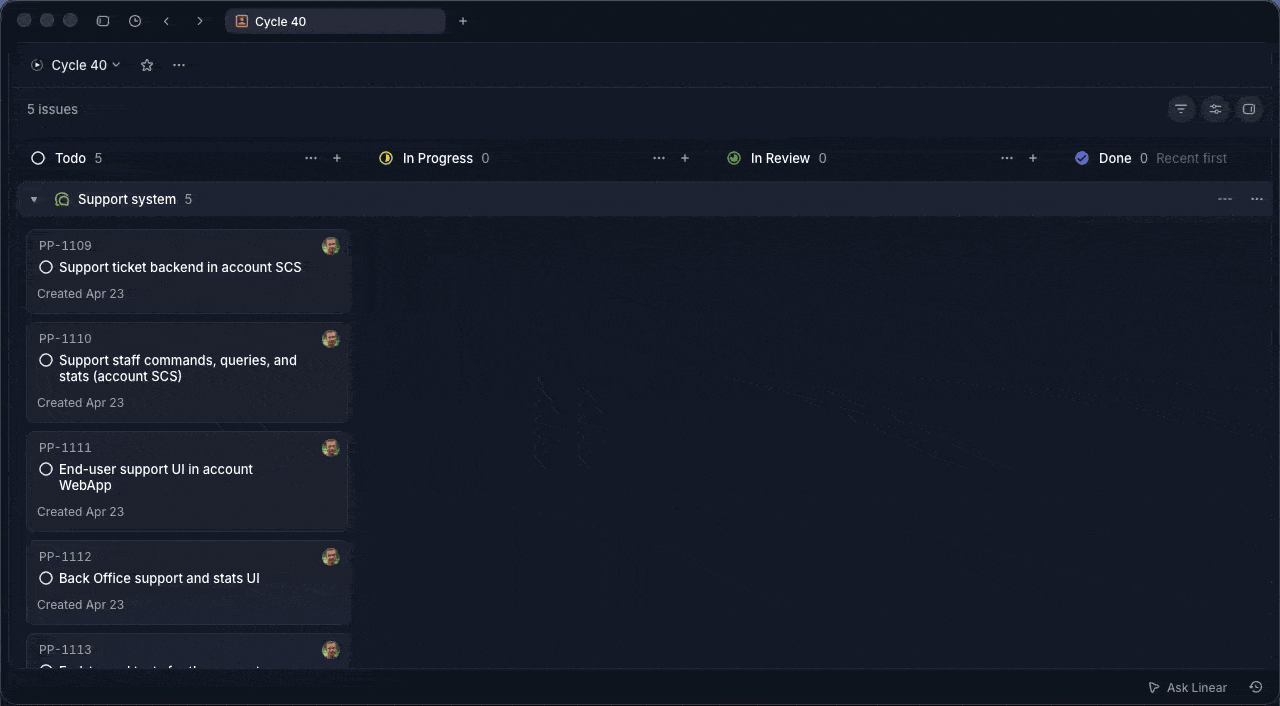Click the Done checkmark status icon
The image size is (1280, 706).
coord(1082,158)
